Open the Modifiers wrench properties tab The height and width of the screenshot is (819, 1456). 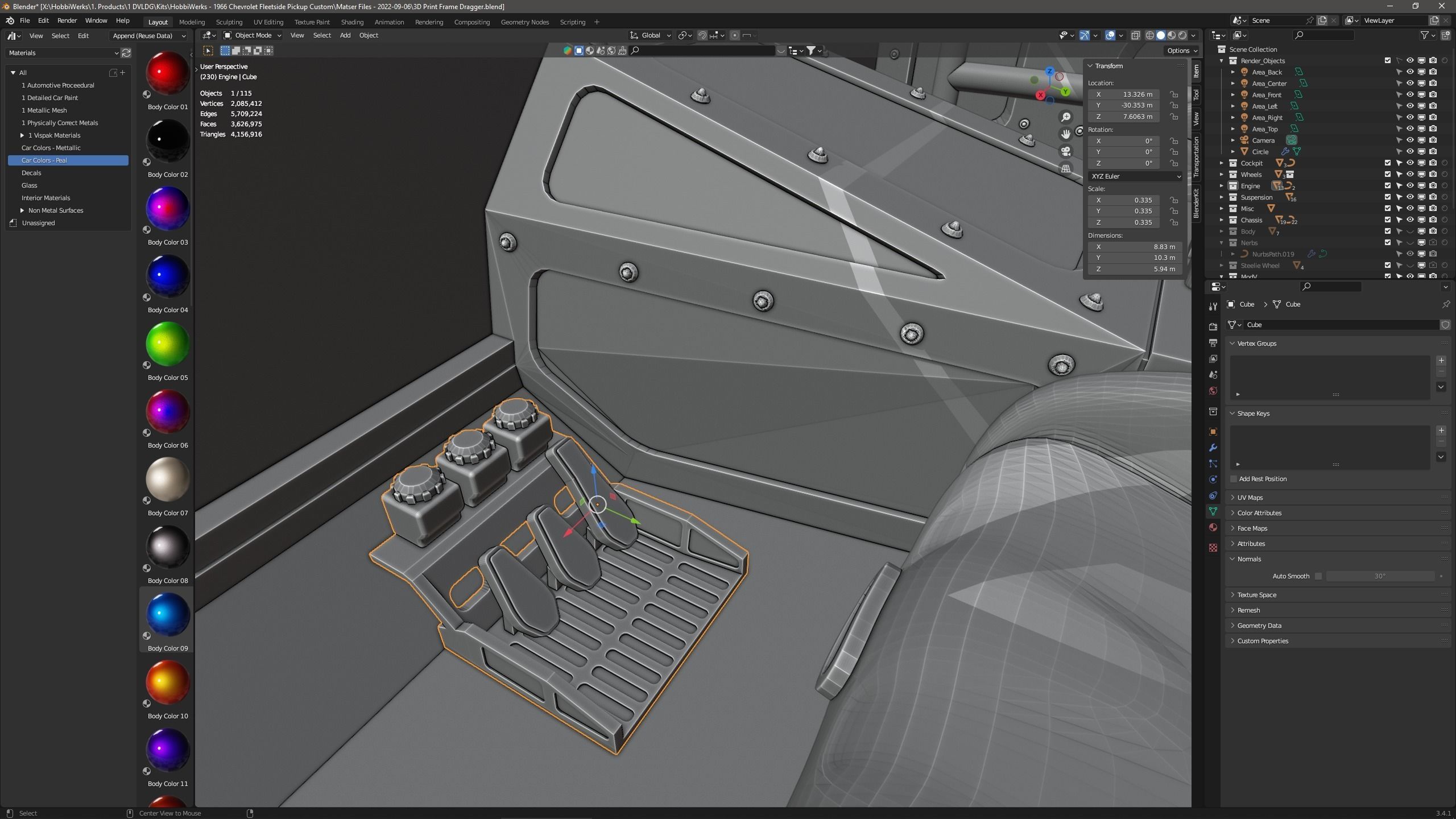(1213, 448)
